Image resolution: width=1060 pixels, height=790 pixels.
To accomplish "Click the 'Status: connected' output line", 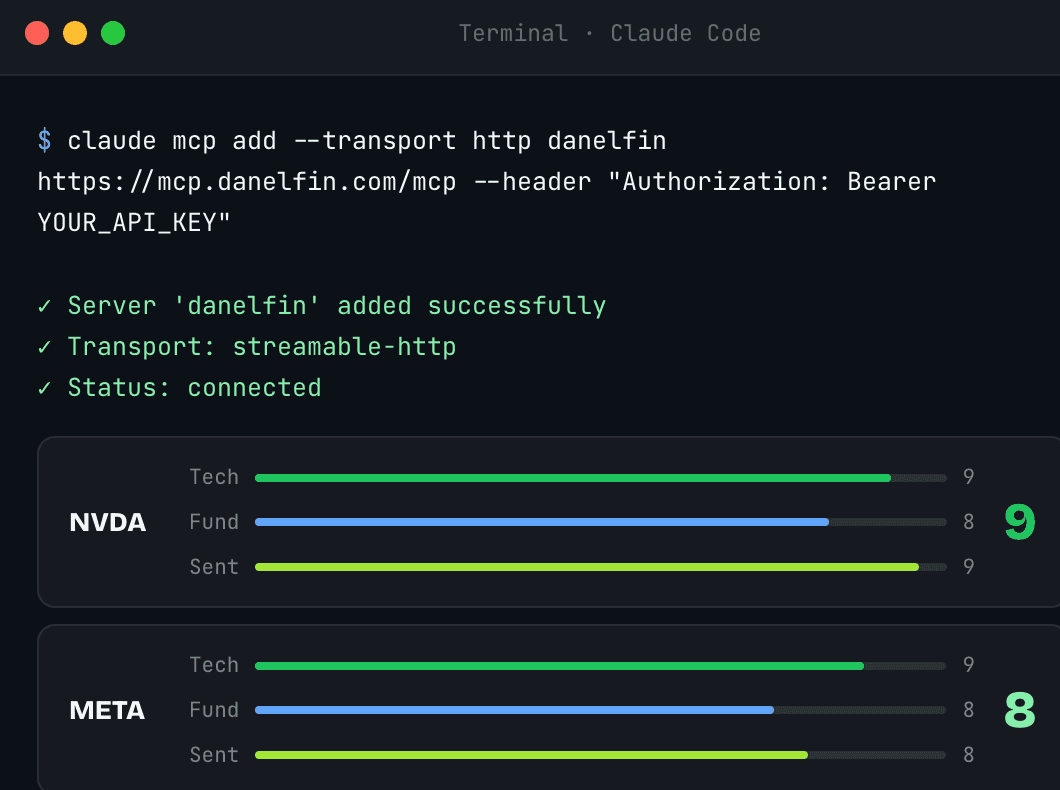I will click(195, 388).
